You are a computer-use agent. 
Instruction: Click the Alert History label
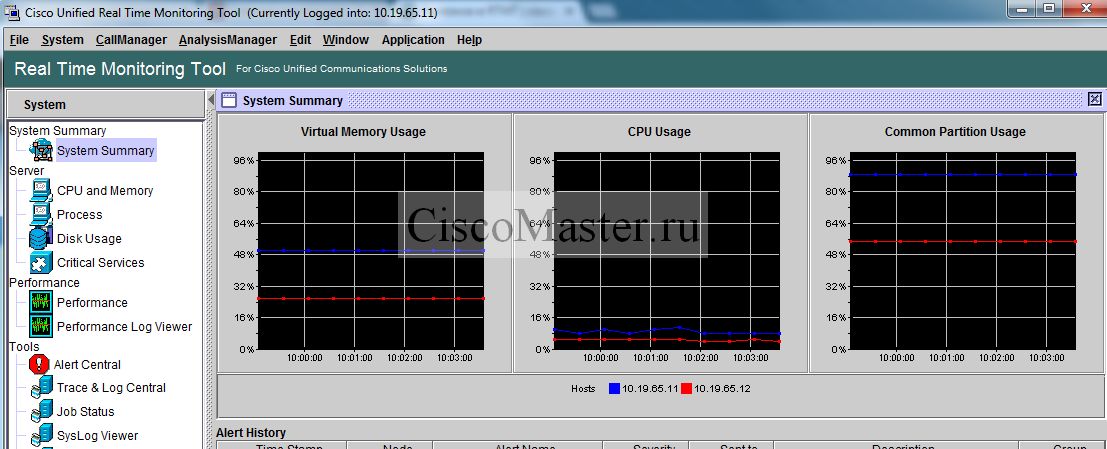[251, 433]
